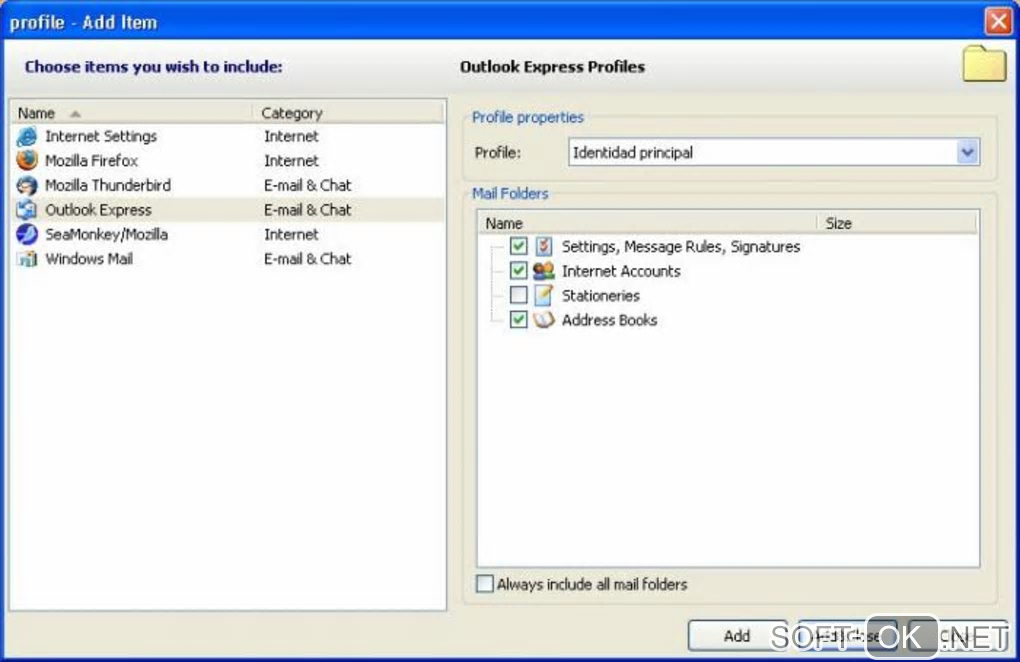Click the Mozilla Thunderbird icon
1020x662 pixels.
pyautogui.click(x=27, y=185)
